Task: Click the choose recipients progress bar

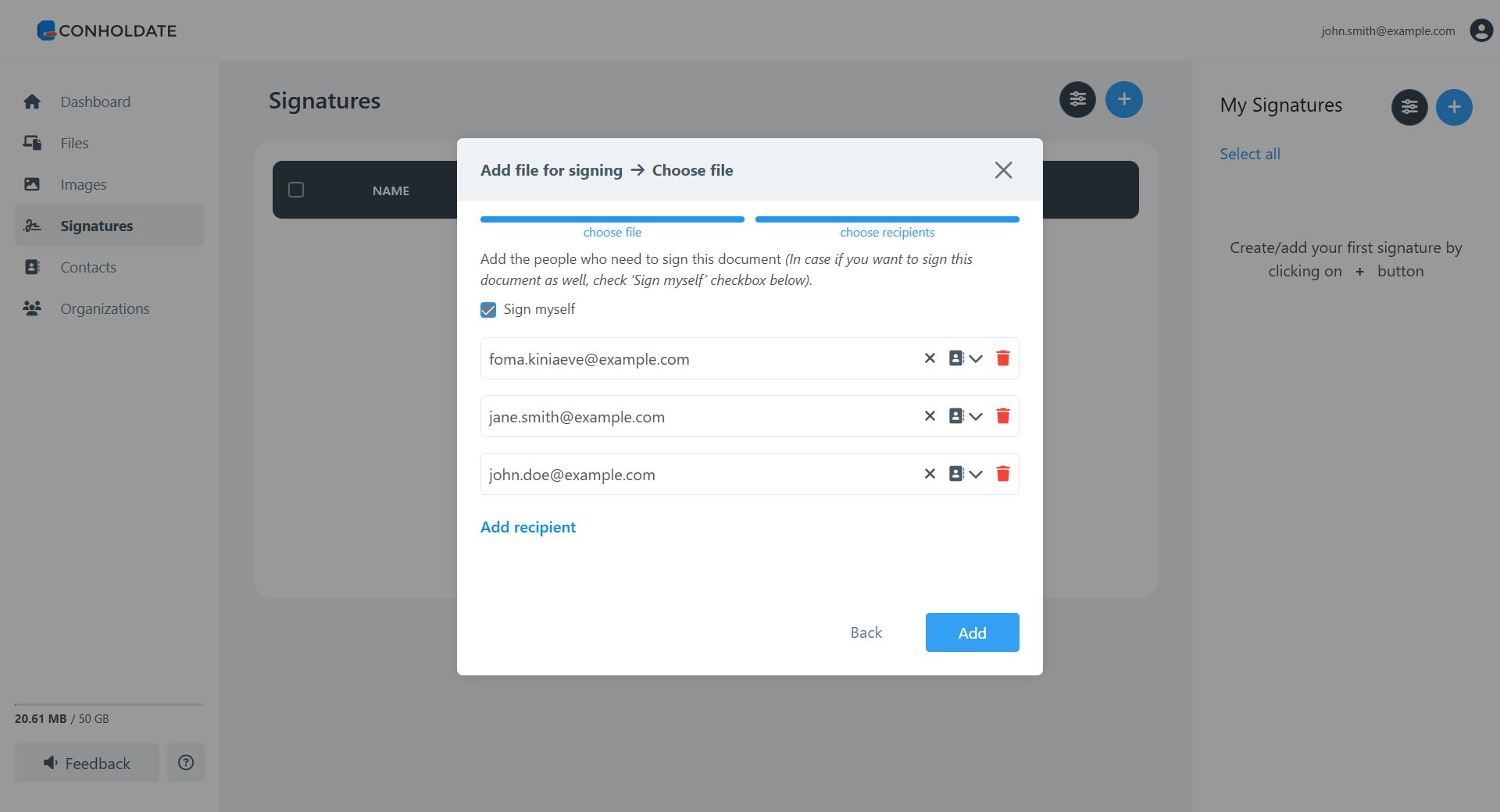Action: pos(887,220)
